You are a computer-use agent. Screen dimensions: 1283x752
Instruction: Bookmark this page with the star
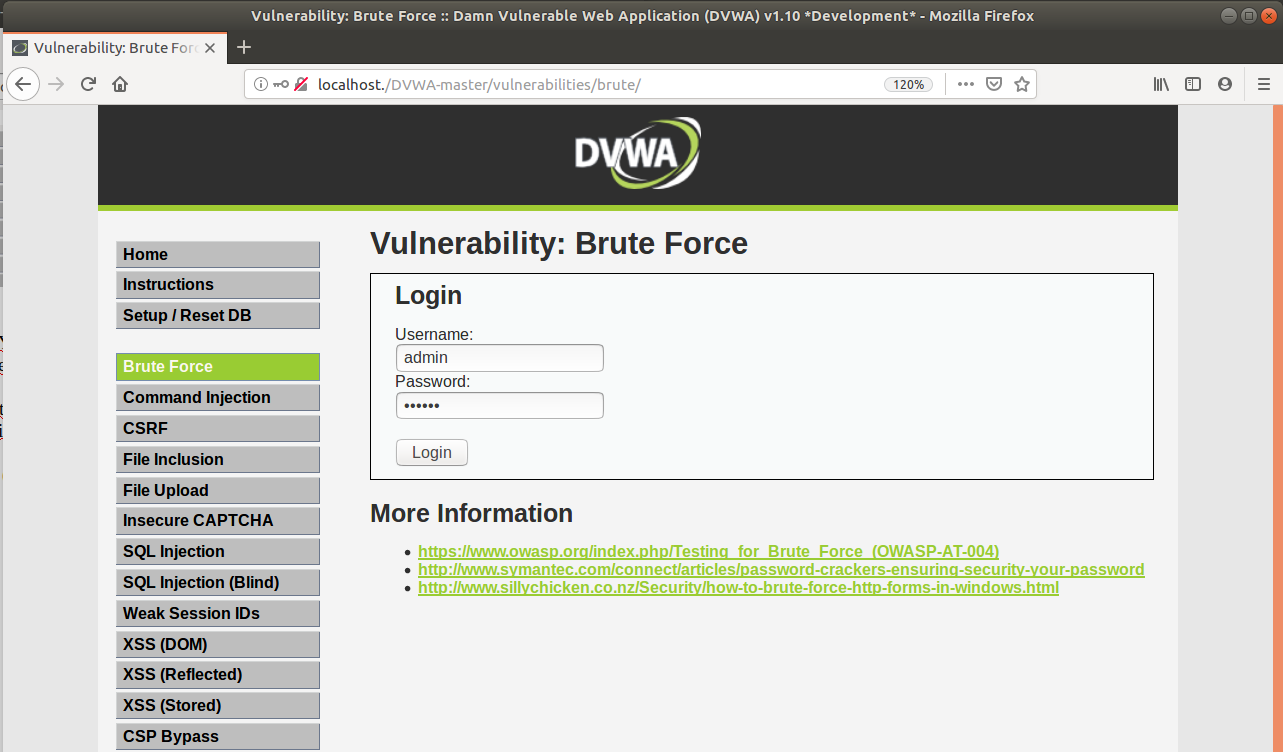(x=1022, y=85)
